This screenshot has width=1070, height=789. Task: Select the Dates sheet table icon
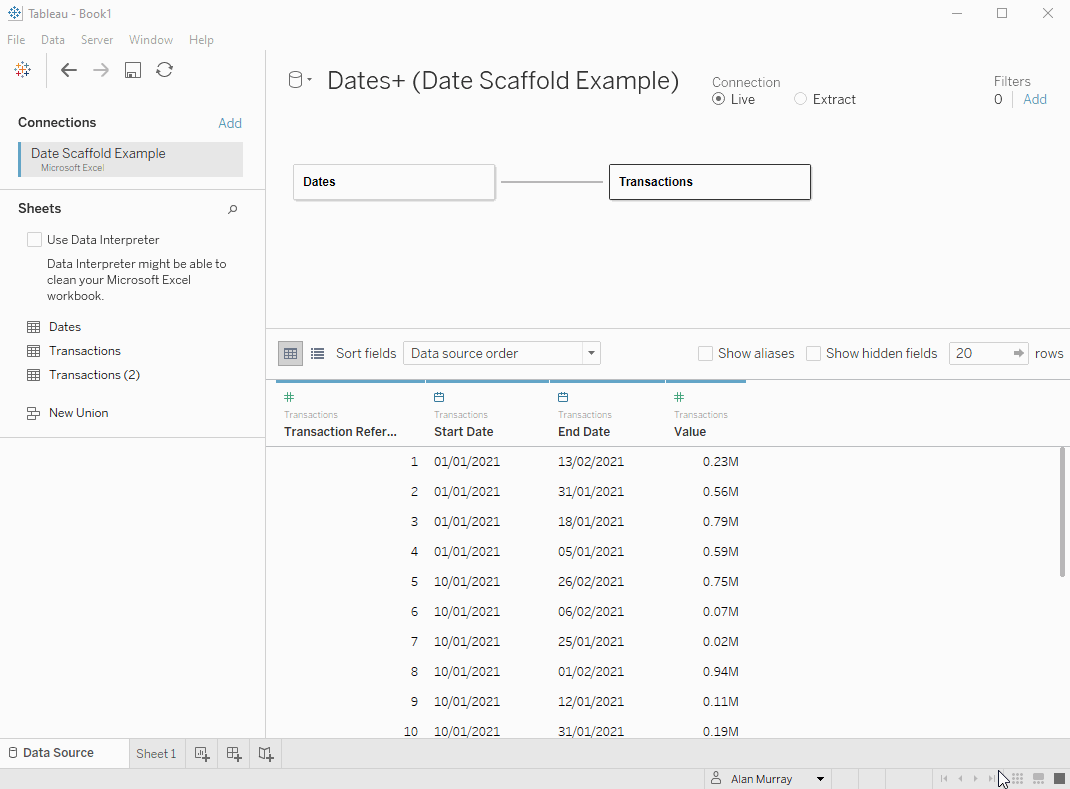[33, 327]
